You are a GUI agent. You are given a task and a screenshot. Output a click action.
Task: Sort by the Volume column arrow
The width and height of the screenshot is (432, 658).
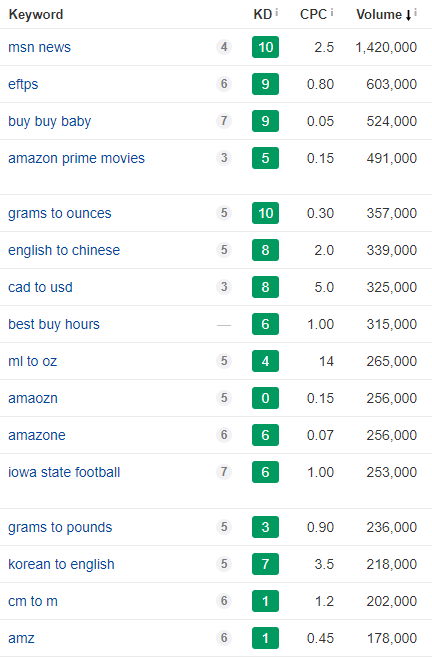click(x=408, y=16)
